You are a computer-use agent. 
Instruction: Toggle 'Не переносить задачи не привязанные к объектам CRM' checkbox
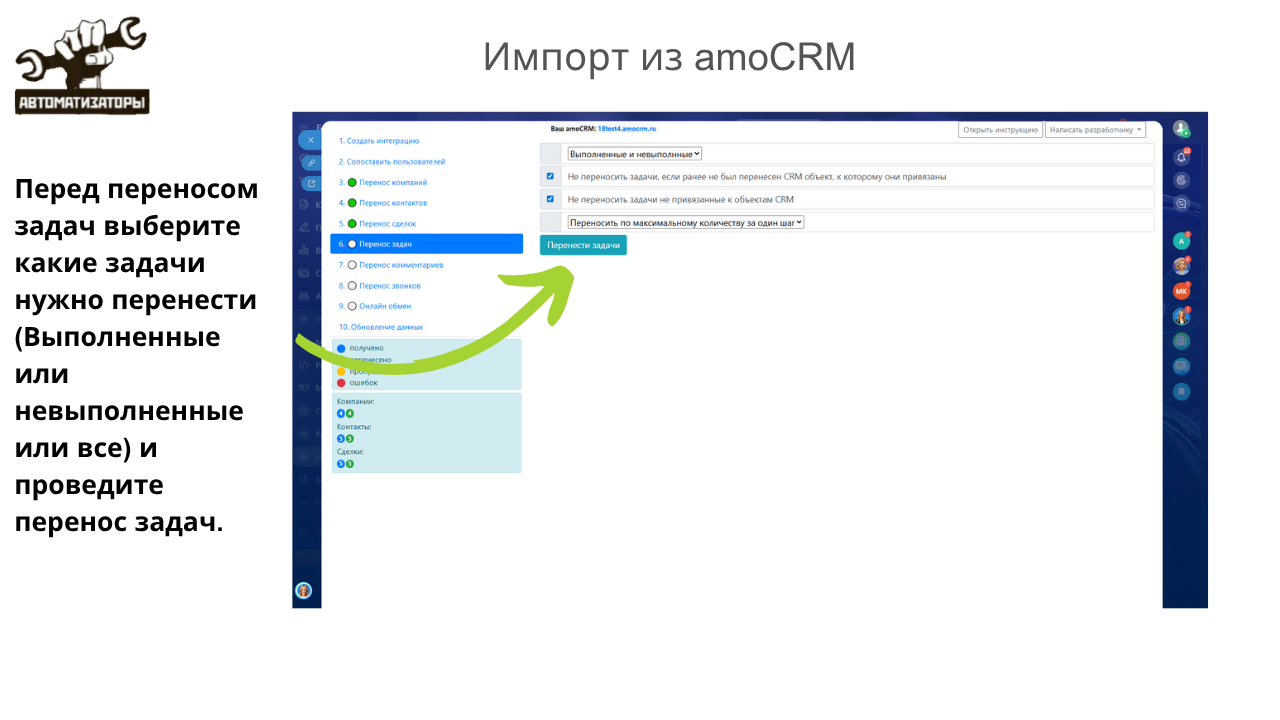coord(550,199)
